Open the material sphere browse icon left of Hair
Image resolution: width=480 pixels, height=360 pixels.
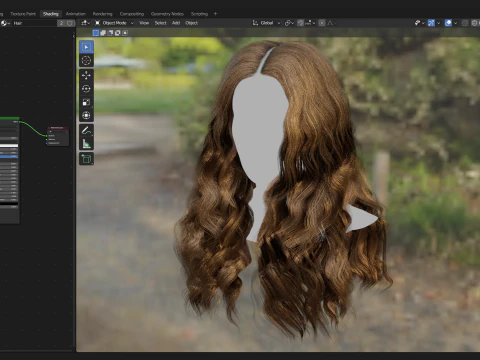click(x=5, y=23)
